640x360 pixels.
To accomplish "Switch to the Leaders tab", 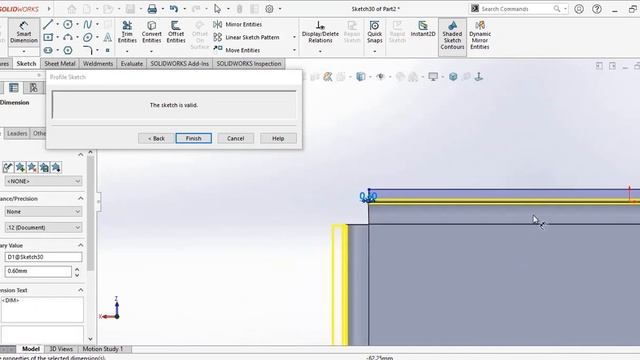I will point(17,133).
